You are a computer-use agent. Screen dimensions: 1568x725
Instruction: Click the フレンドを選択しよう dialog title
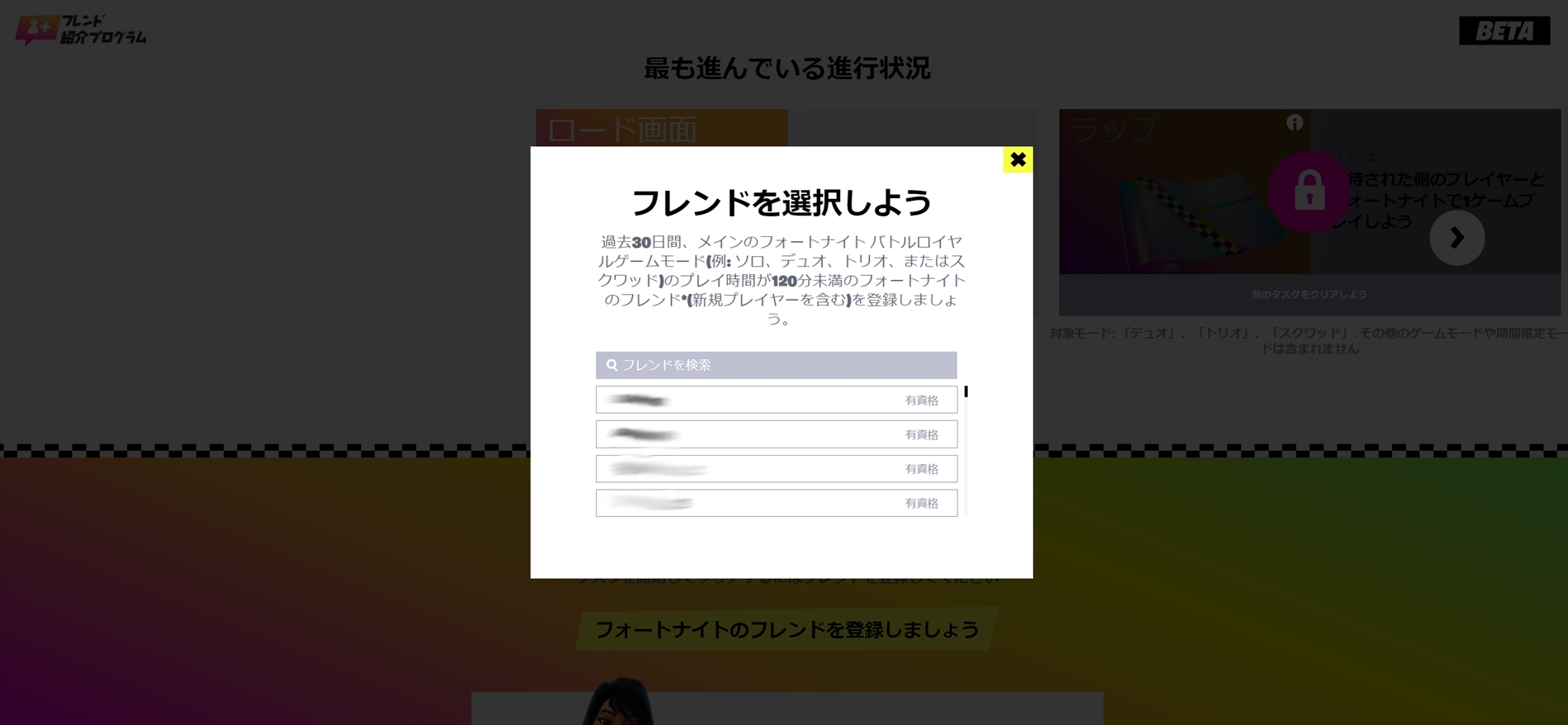click(x=781, y=202)
